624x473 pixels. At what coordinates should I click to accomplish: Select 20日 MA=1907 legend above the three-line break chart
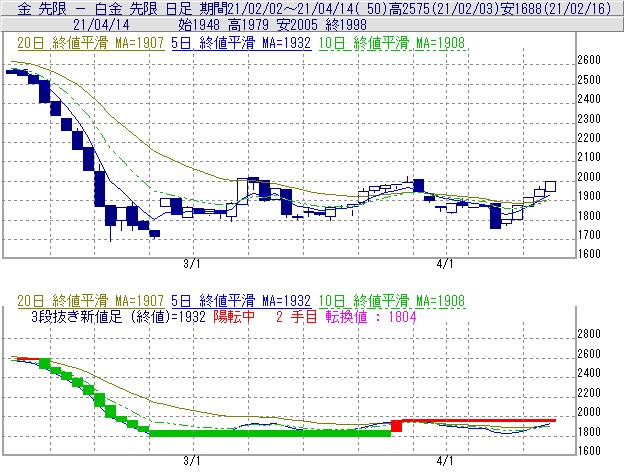(x=91, y=301)
